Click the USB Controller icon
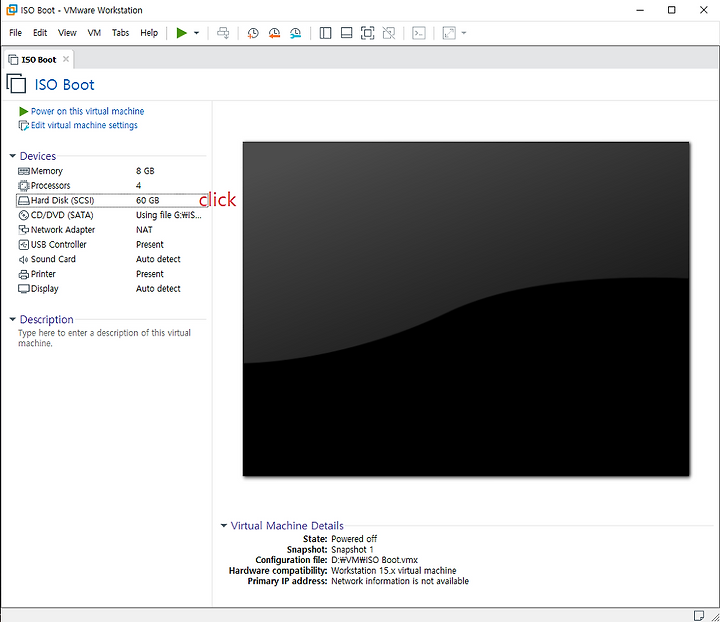 (24, 245)
